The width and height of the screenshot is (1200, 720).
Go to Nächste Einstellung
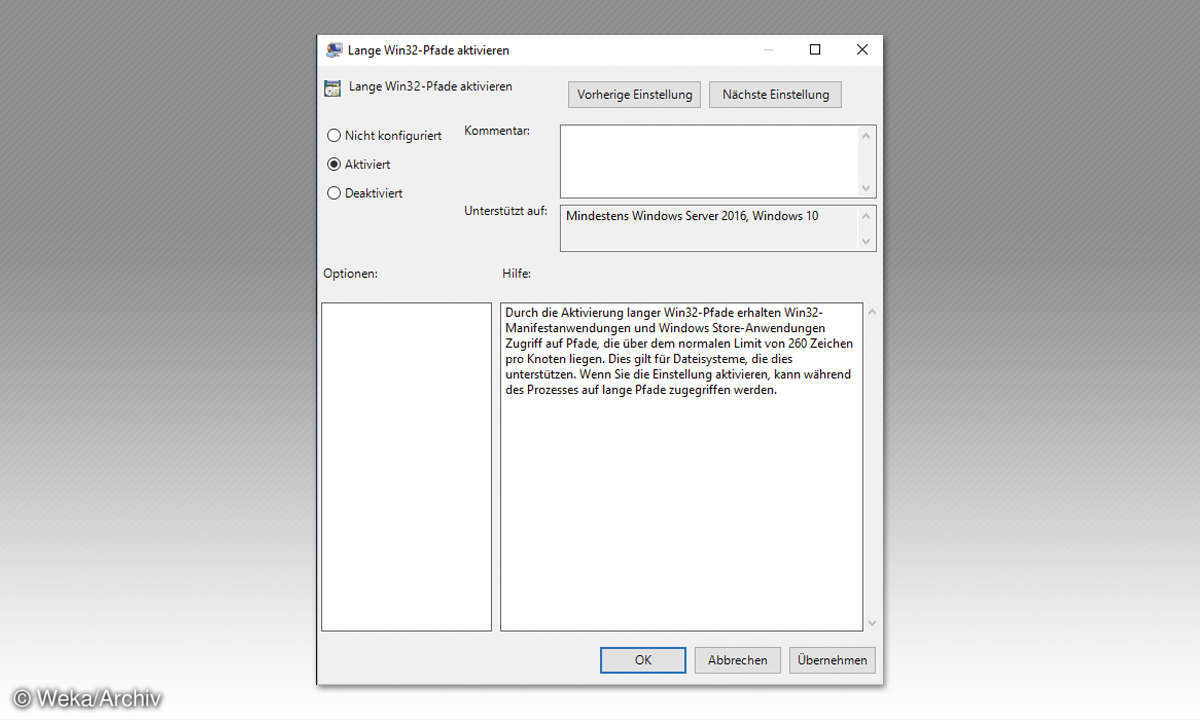pos(776,95)
